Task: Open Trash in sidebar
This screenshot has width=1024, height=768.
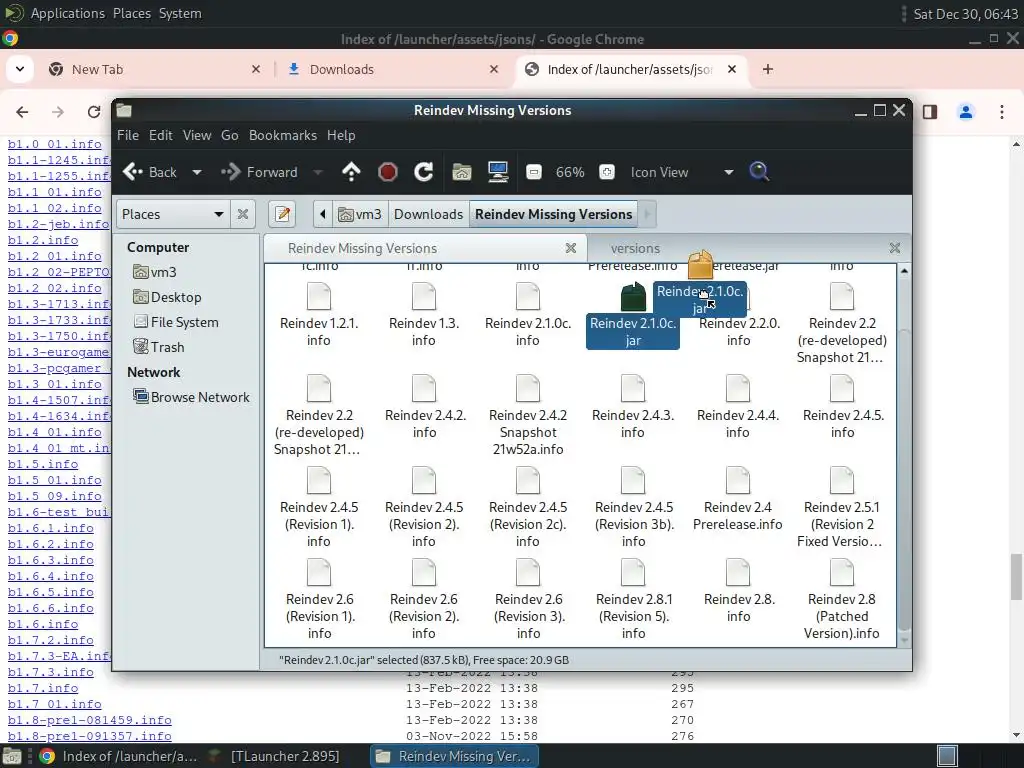Action: (x=159, y=347)
